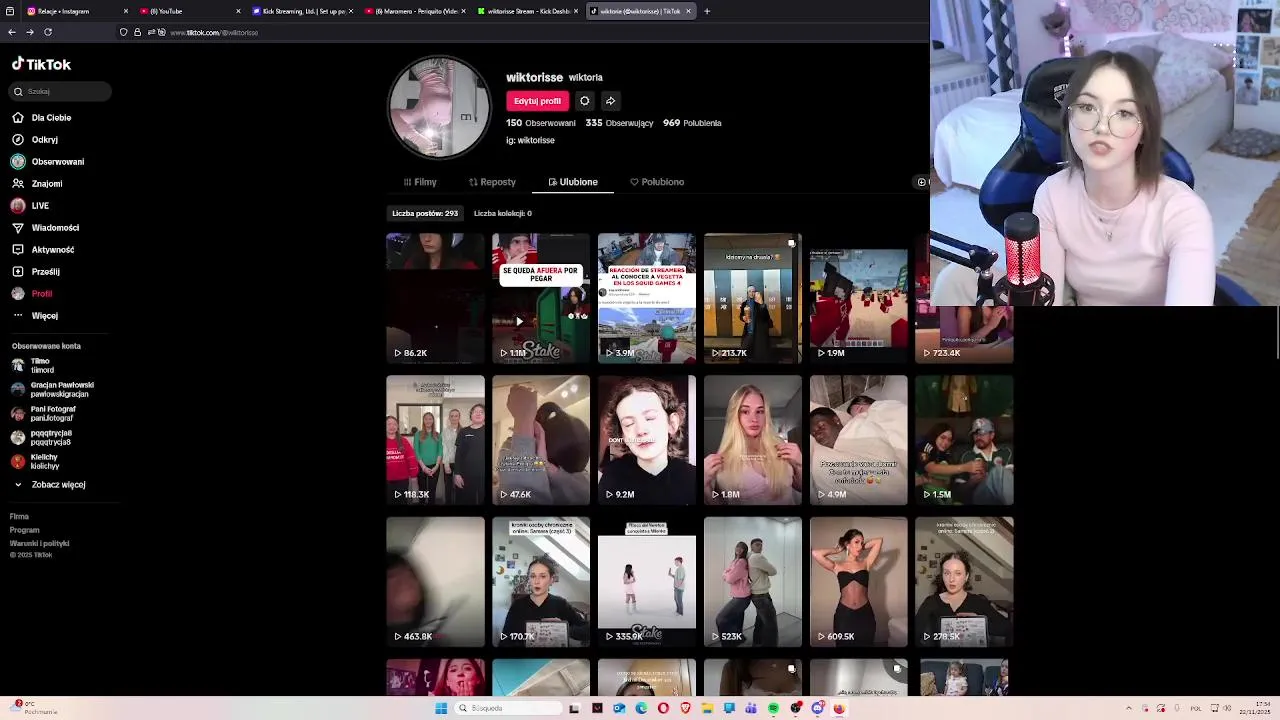The height and width of the screenshot is (720, 1280).
Task: Open Wiadomości messages
Action: (45, 228)
